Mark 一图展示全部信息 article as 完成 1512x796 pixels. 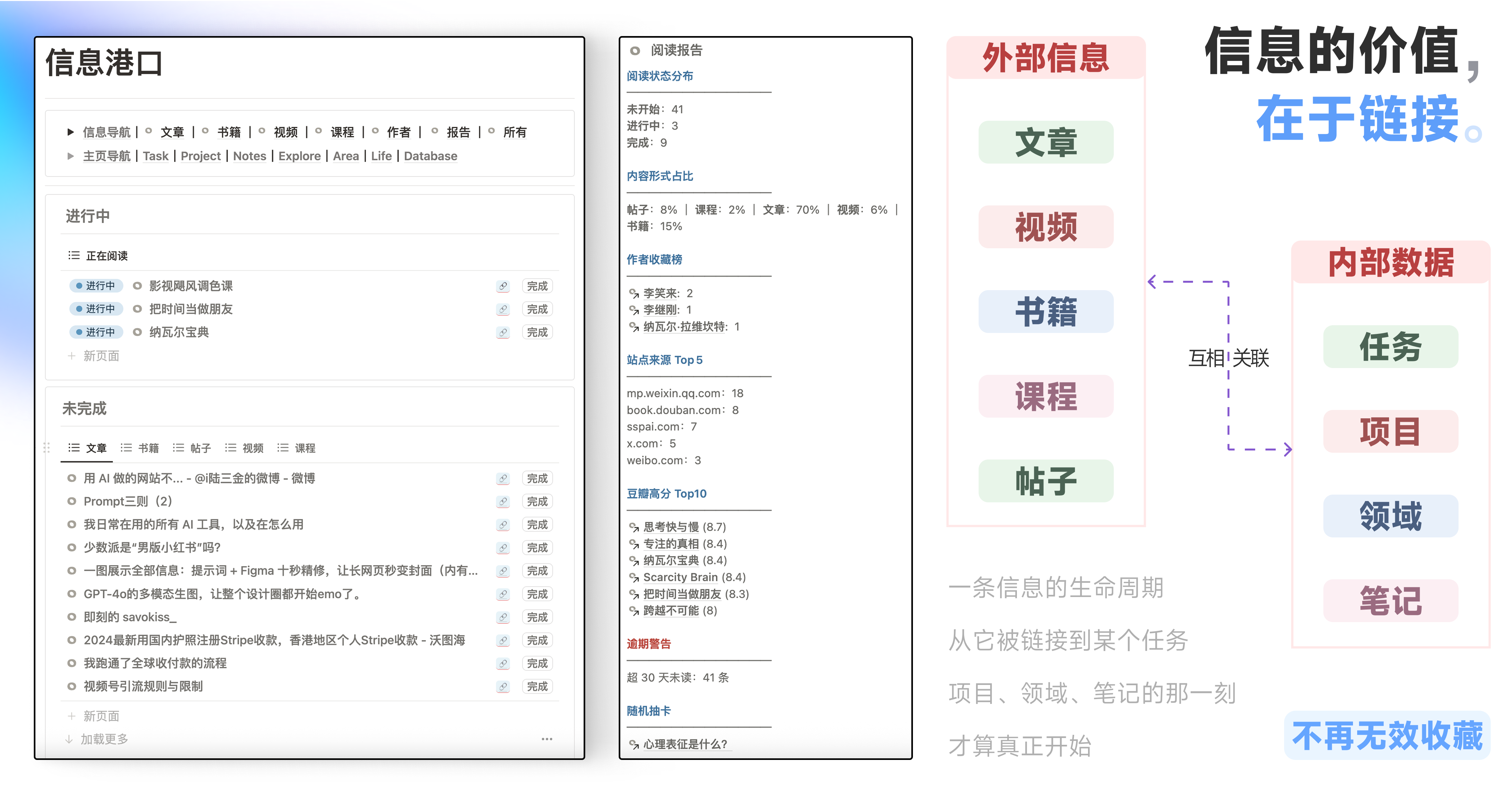coord(537,571)
